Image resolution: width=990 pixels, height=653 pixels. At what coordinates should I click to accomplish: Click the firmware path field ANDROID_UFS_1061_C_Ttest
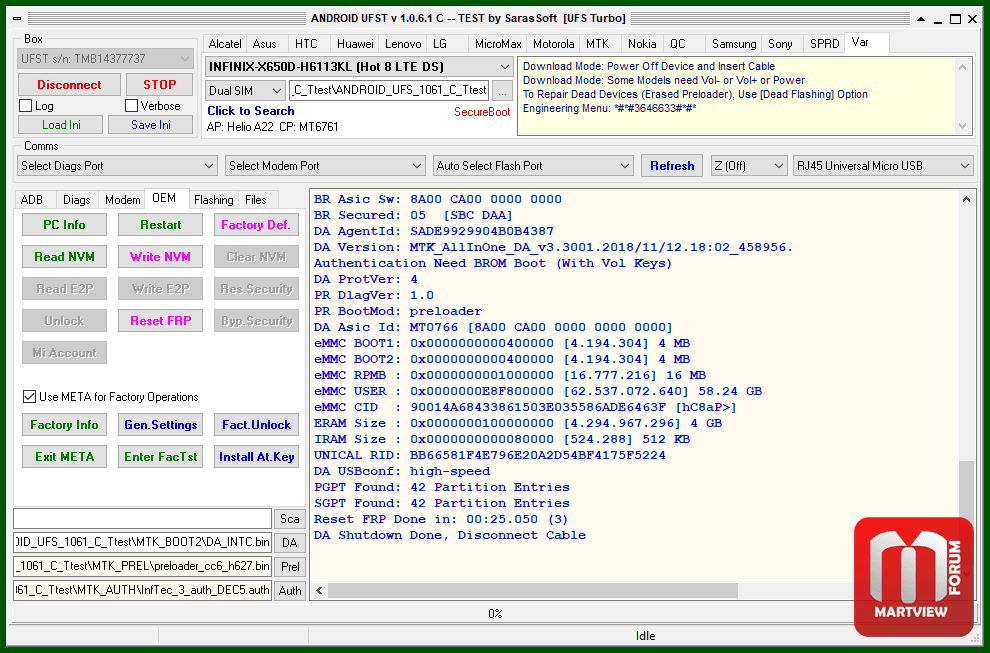tap(389, 90)
